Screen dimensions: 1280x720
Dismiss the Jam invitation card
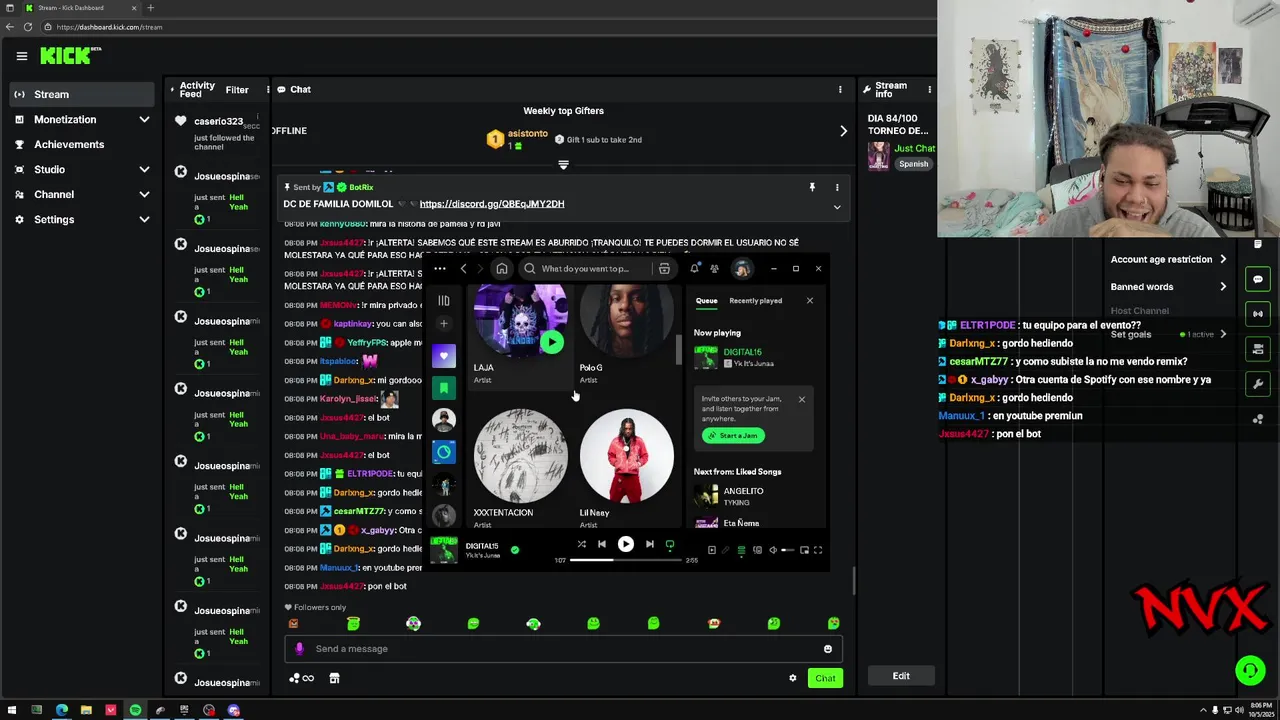tap(801, 399)
